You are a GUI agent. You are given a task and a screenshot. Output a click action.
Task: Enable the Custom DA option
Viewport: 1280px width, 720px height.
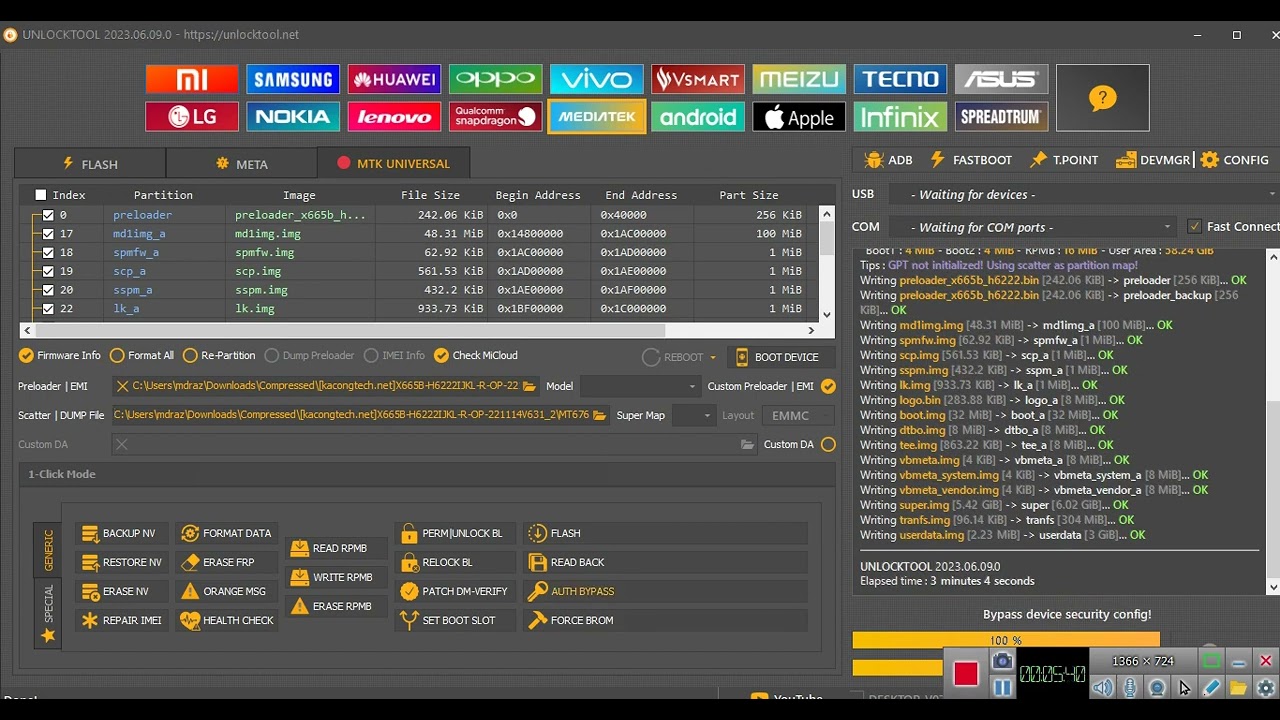tap(828, 444)
